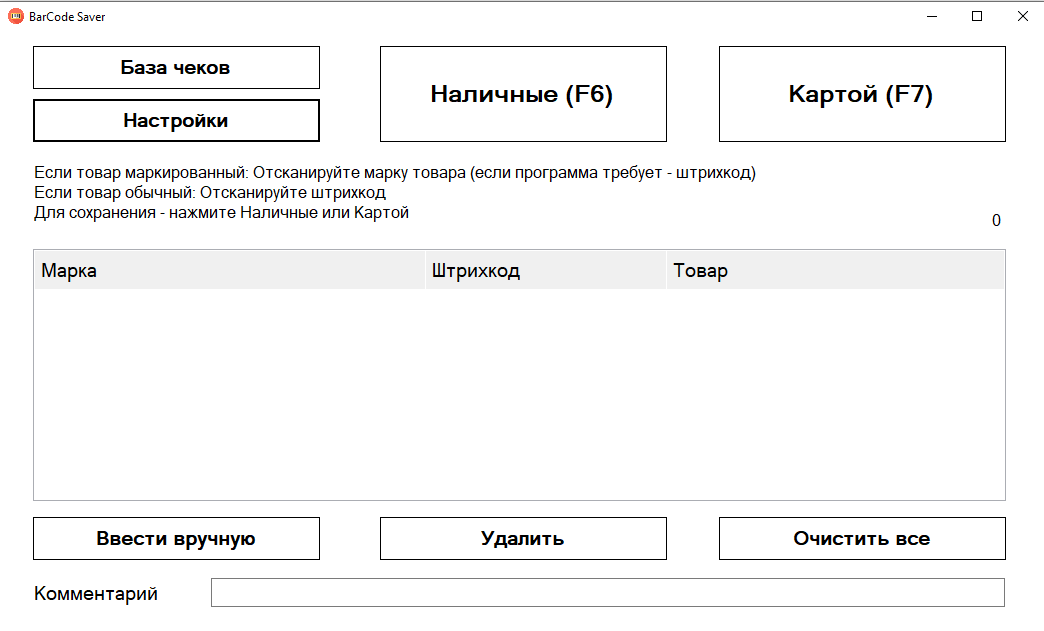Click inside the empty items table

pyautogui.click(x=519, y=395)
